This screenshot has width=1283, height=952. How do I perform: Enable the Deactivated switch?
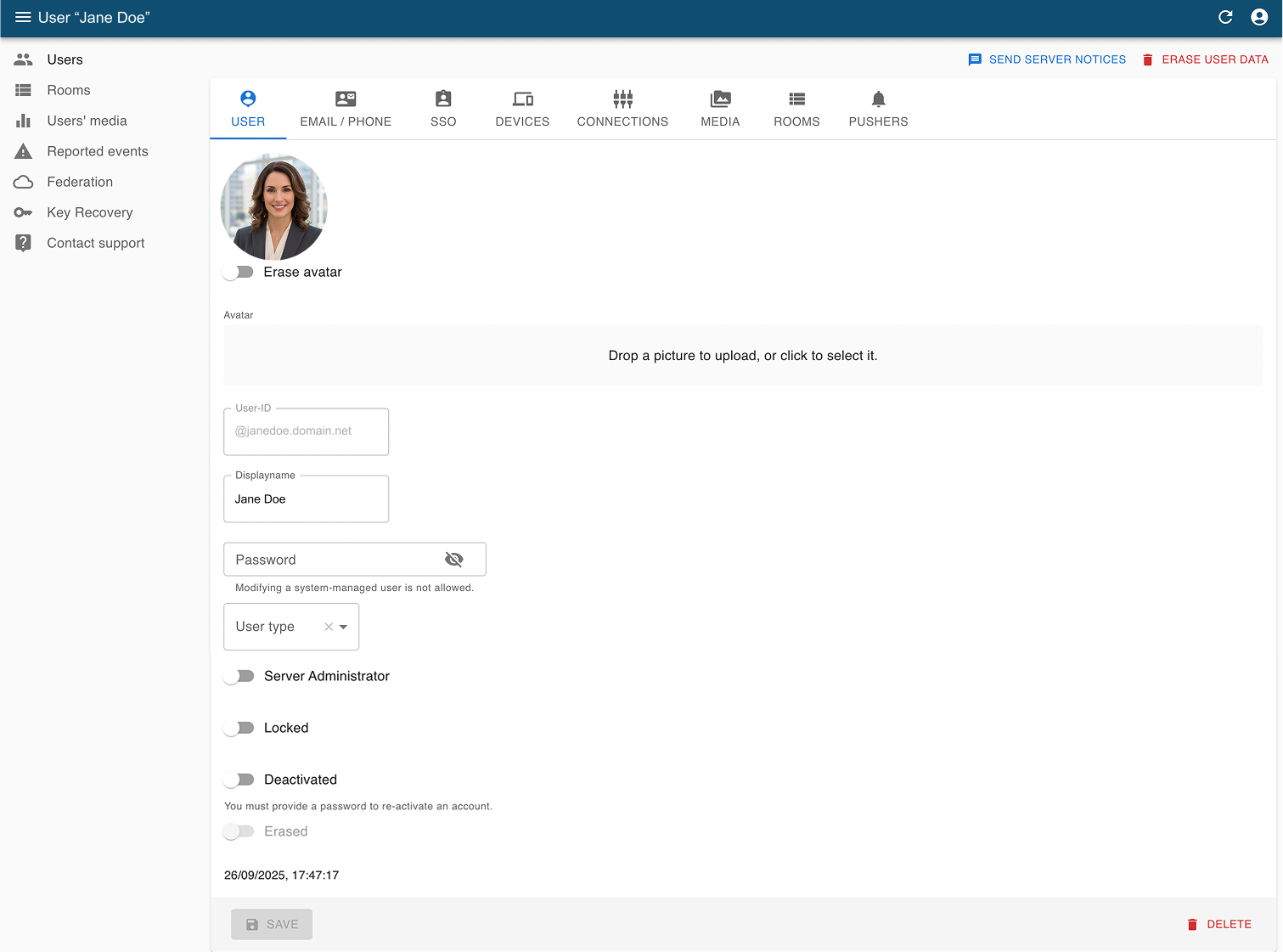pyautogui.click(x=239, y=780)
